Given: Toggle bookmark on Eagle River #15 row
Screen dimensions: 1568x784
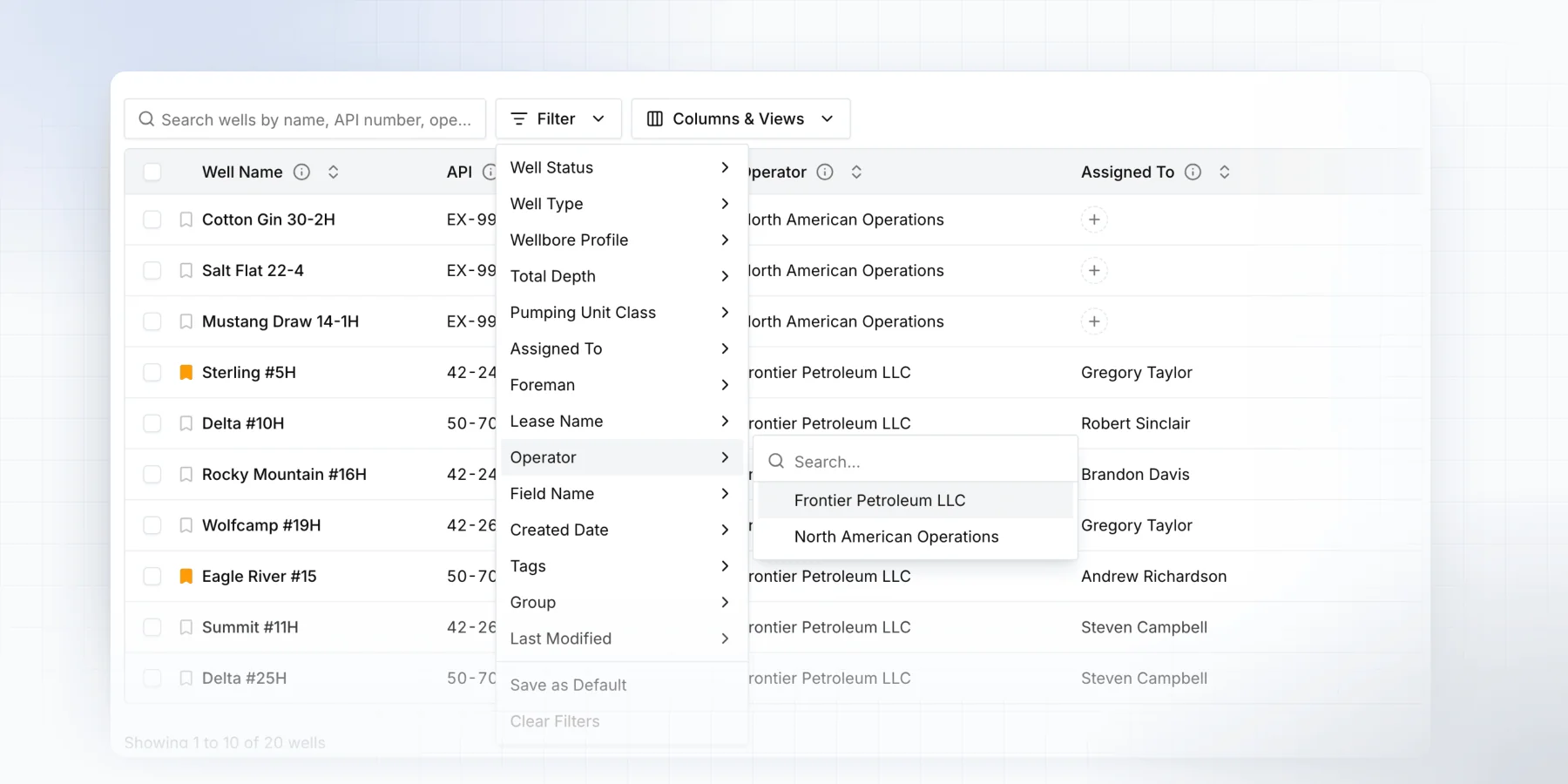Looking at the screenshot, I should pyautogui.click(x=186, y=577).
